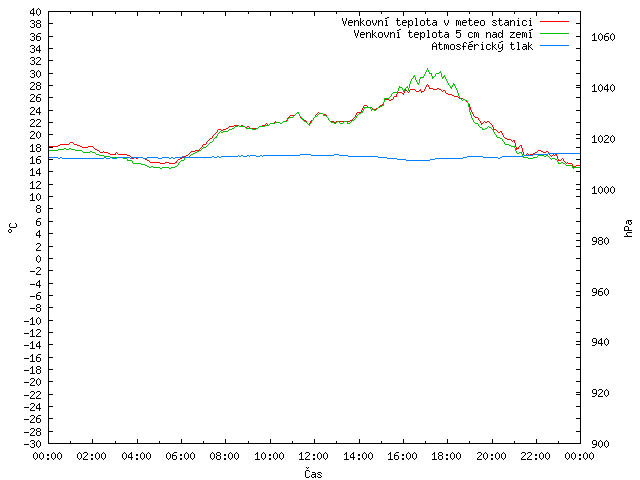Click right axis label 1000

click(603, 190)
